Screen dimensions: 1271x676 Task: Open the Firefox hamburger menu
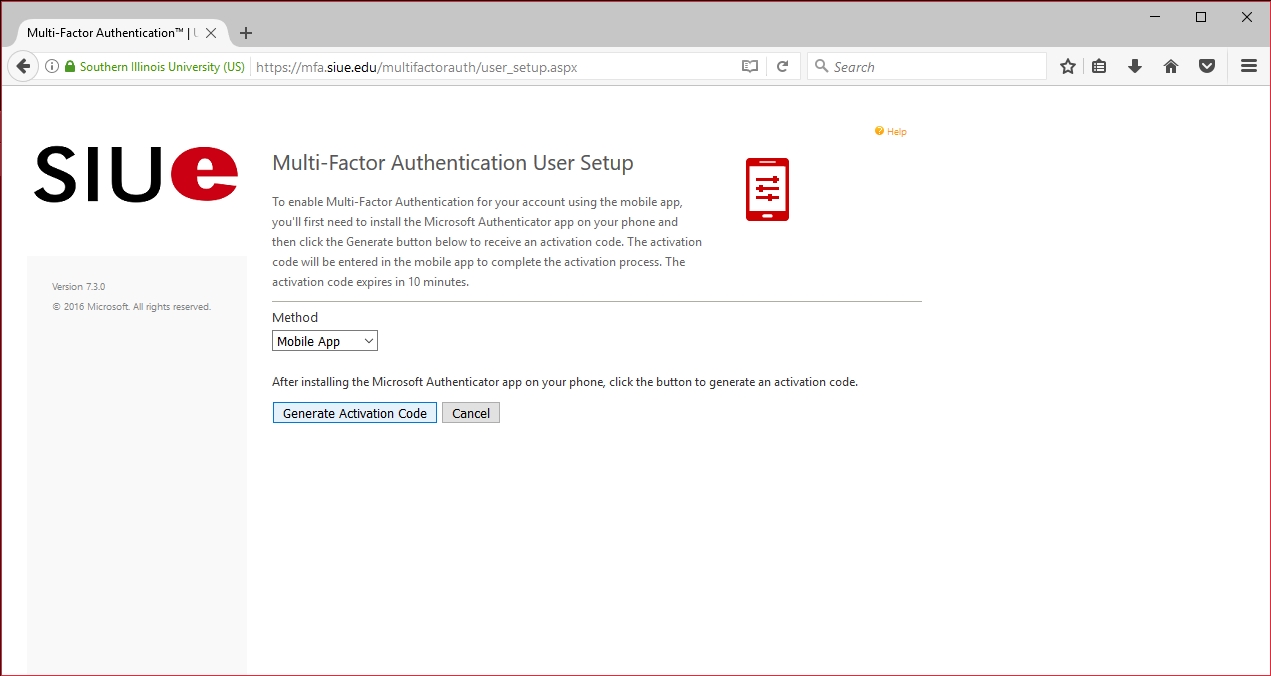pos(1248,67)
